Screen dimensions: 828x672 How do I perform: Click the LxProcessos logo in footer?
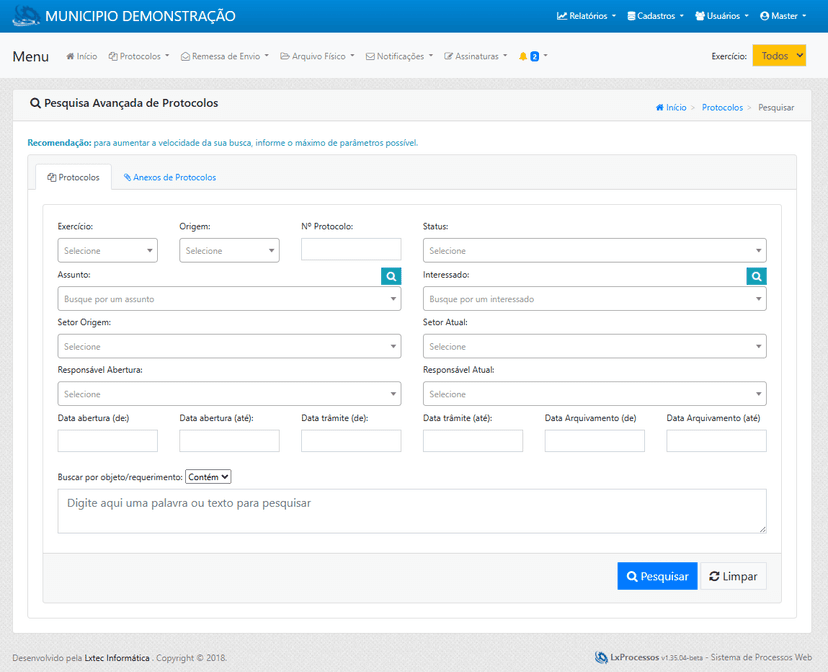point(601,657)
